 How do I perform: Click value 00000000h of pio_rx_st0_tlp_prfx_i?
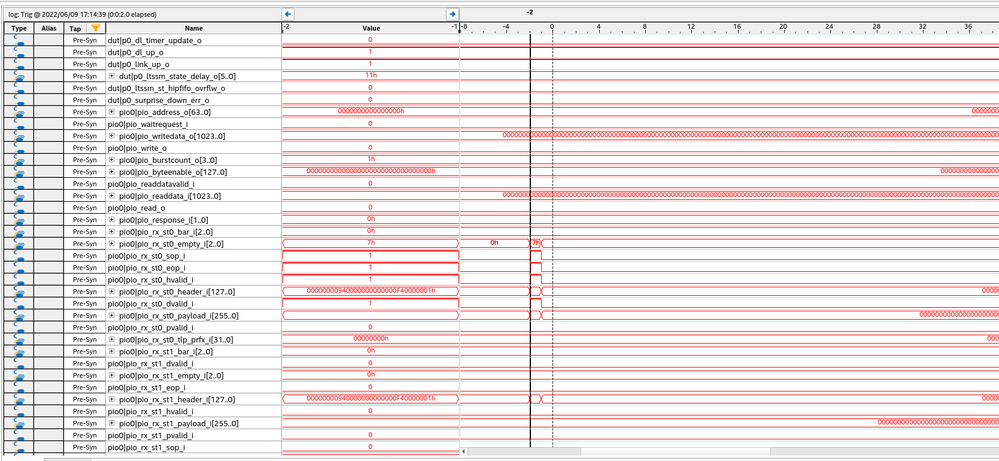pyautogui.click(x=370, y=339)
